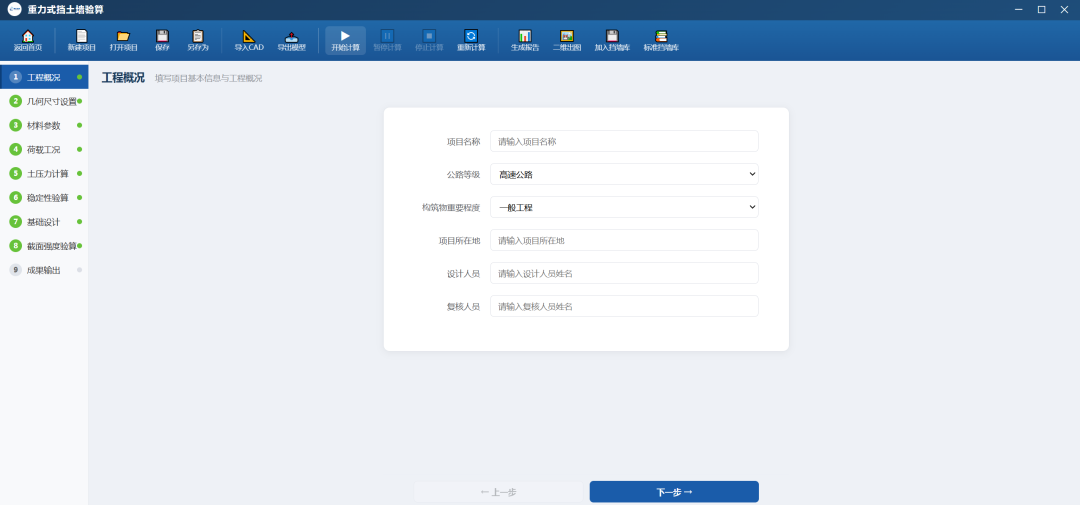Switch to step 4 荷载工况
Image resolution: width=1080 pixels, height=505 pixels.
[x=44, y=150]
